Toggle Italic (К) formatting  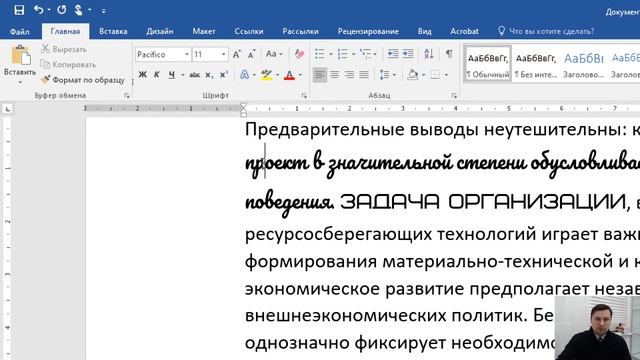click(x=156, y=75)
